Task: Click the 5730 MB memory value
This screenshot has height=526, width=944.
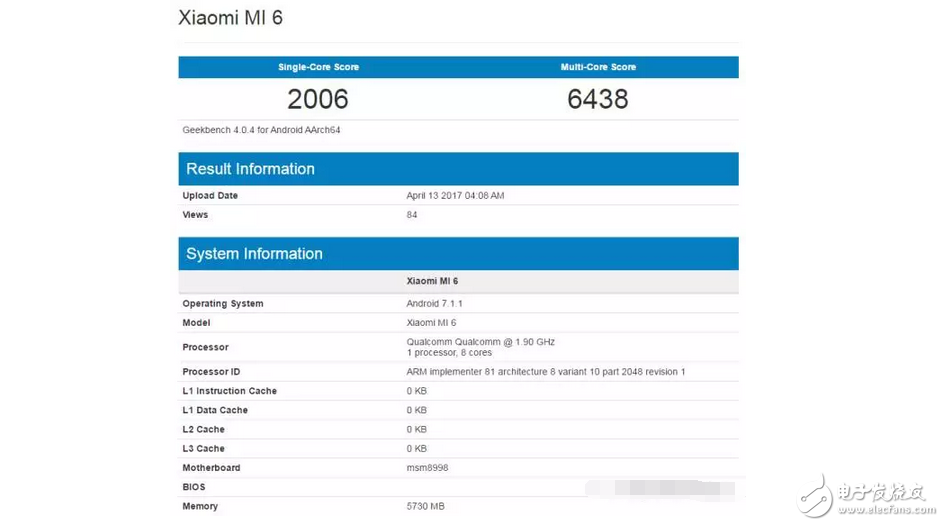Action: pos(425,507)
